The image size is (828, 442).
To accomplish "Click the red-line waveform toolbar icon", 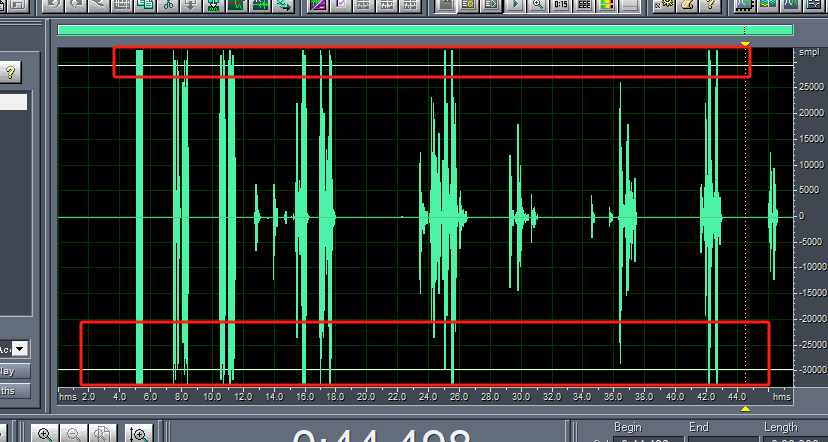I will pos(237,4).
